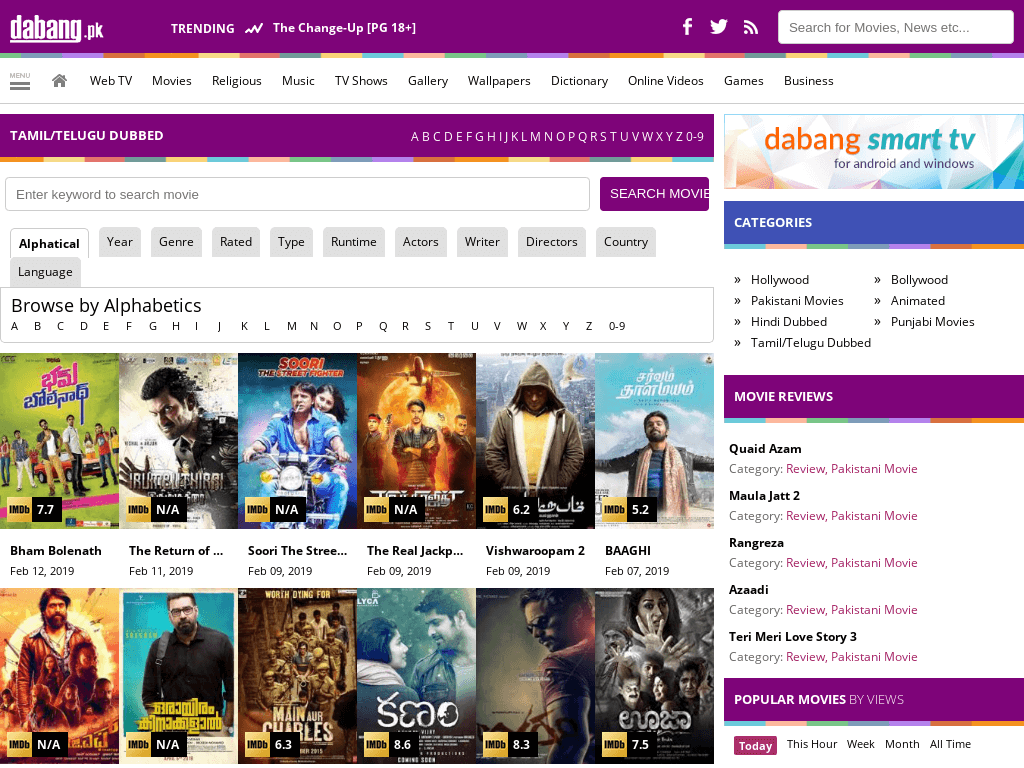1024x768 pixels.
Task: Select the Alphatical tab
Action: [49, 244]
